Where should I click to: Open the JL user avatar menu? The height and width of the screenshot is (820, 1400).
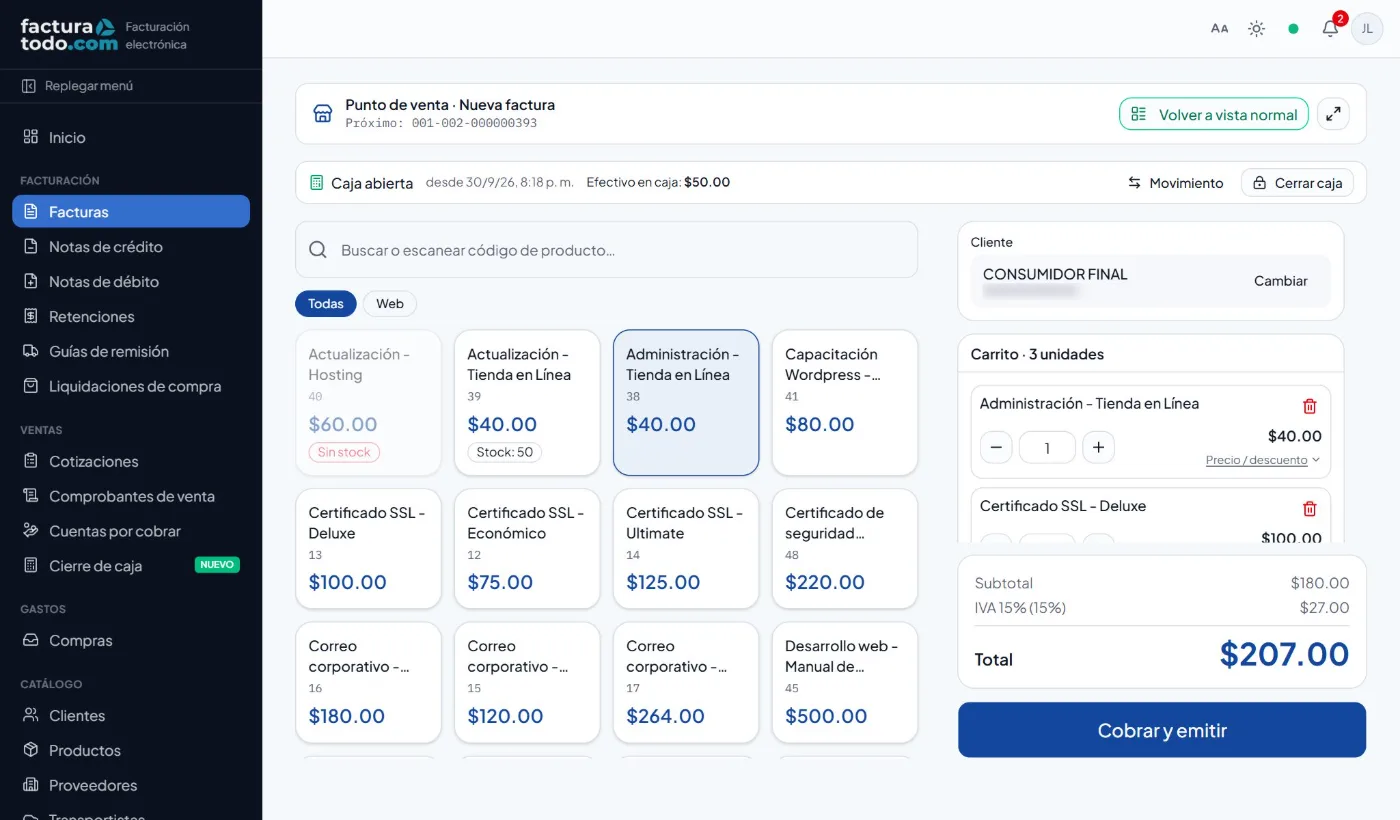pos(1367,29)
